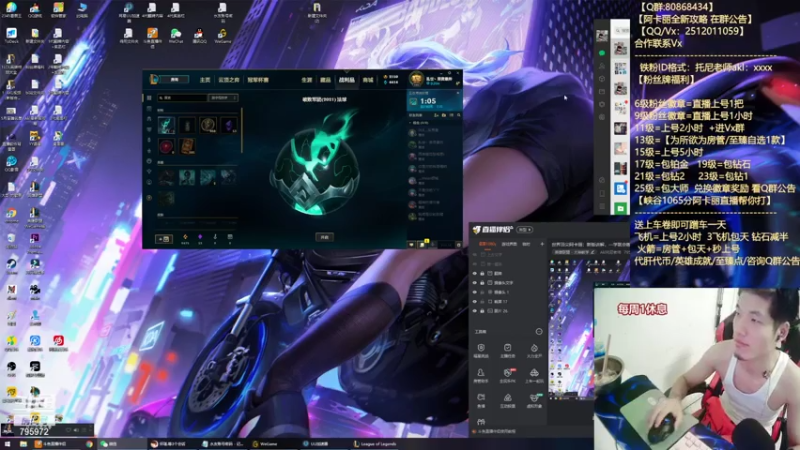The width and height of the screenshot is (800, 450).
Task: Open WeGame desktop shortcut icon
Action: click(x=222, y=36)
